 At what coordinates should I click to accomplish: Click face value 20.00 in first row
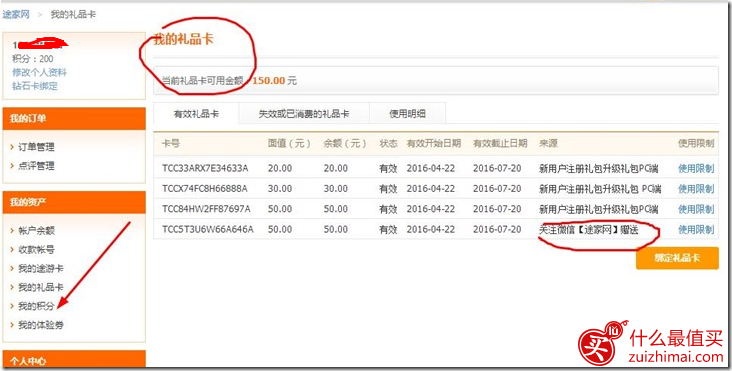click(280, 168)
